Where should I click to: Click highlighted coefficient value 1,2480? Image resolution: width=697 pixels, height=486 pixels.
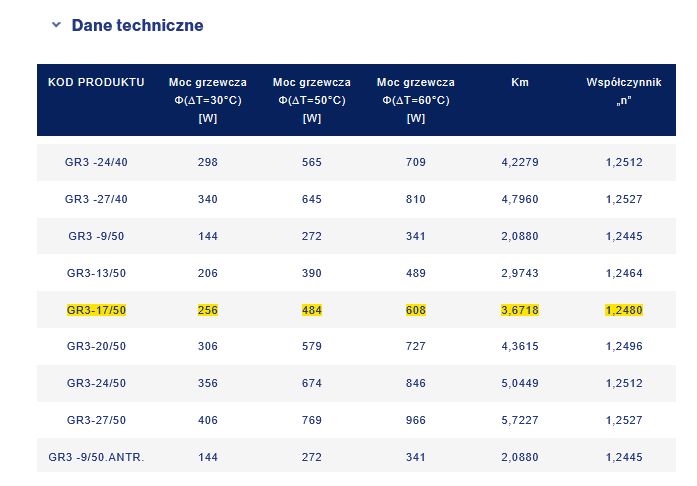[623, 310]
